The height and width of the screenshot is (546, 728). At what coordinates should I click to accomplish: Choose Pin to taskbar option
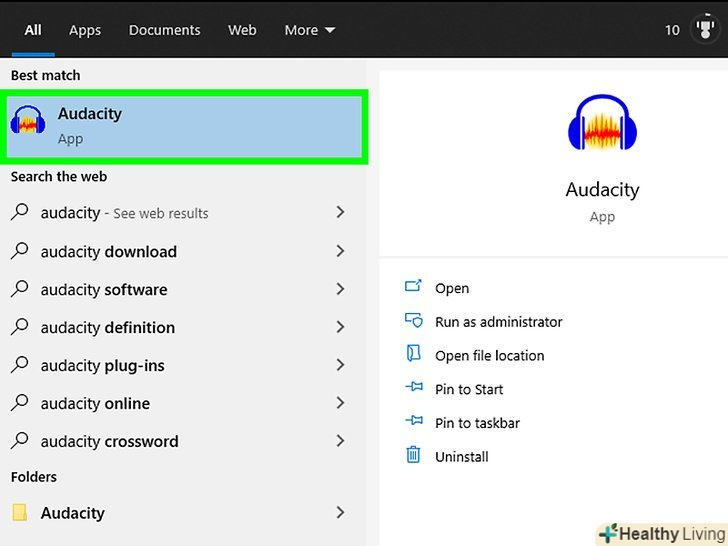(477, 423)
